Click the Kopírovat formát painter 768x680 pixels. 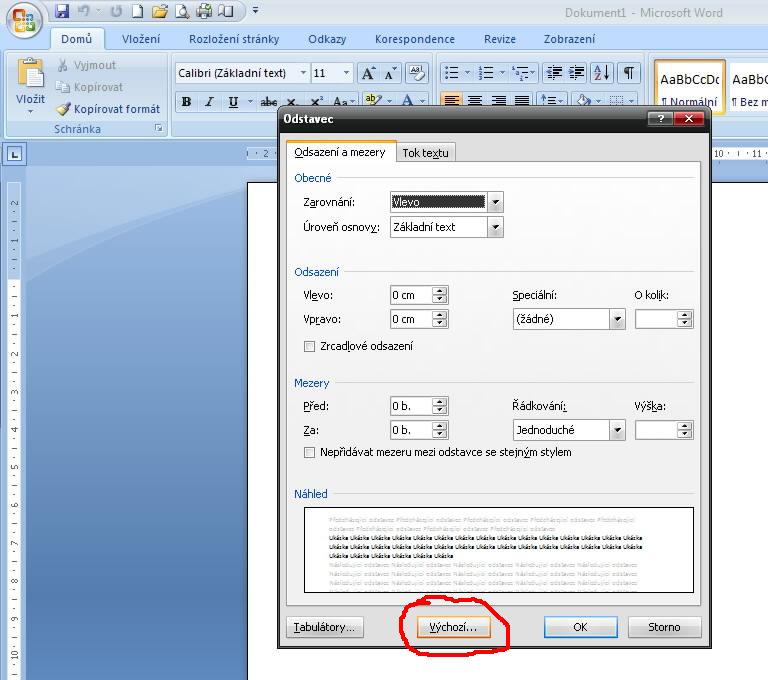coord(108,109)
